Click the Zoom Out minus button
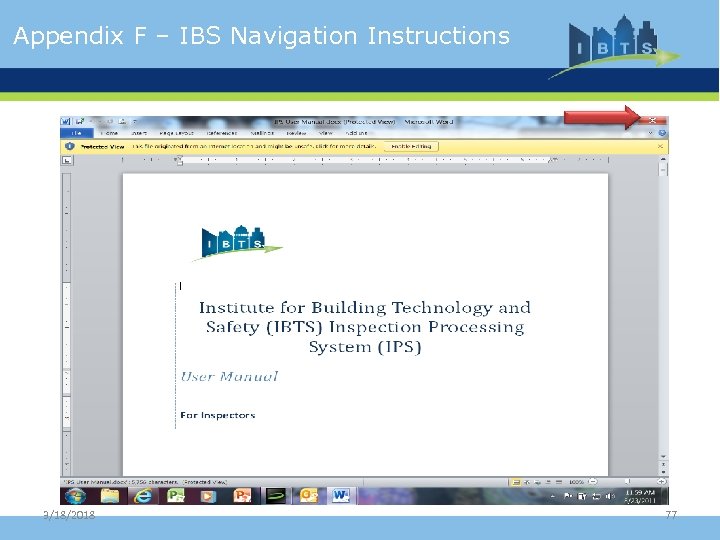The image size is (720, 540). point(593,482)
